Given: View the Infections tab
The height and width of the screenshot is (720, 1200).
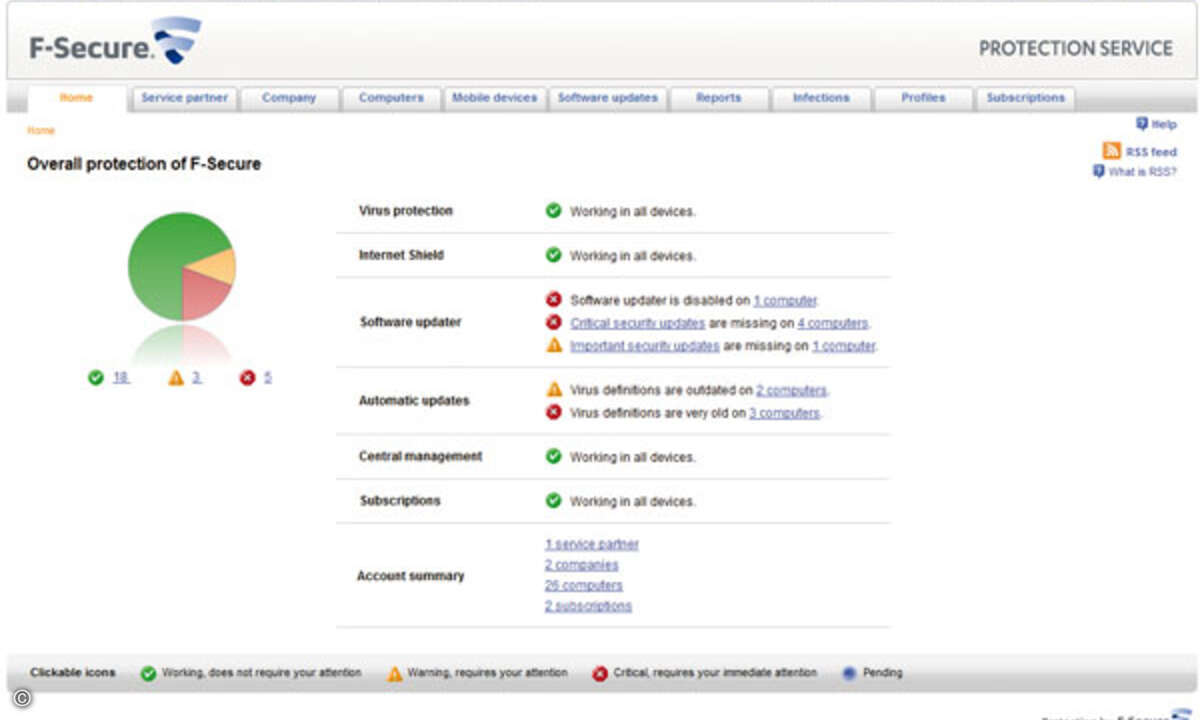Looking at the screenshot, I should (821, 98).
